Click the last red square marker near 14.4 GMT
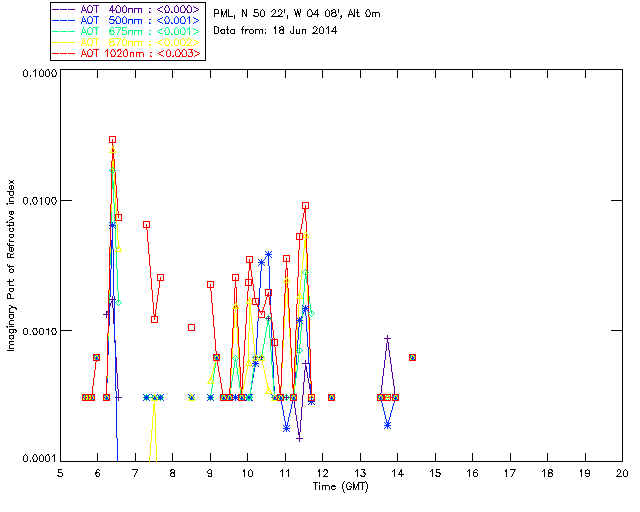Viewport: 640px width, 512px height. coord(412,357)
